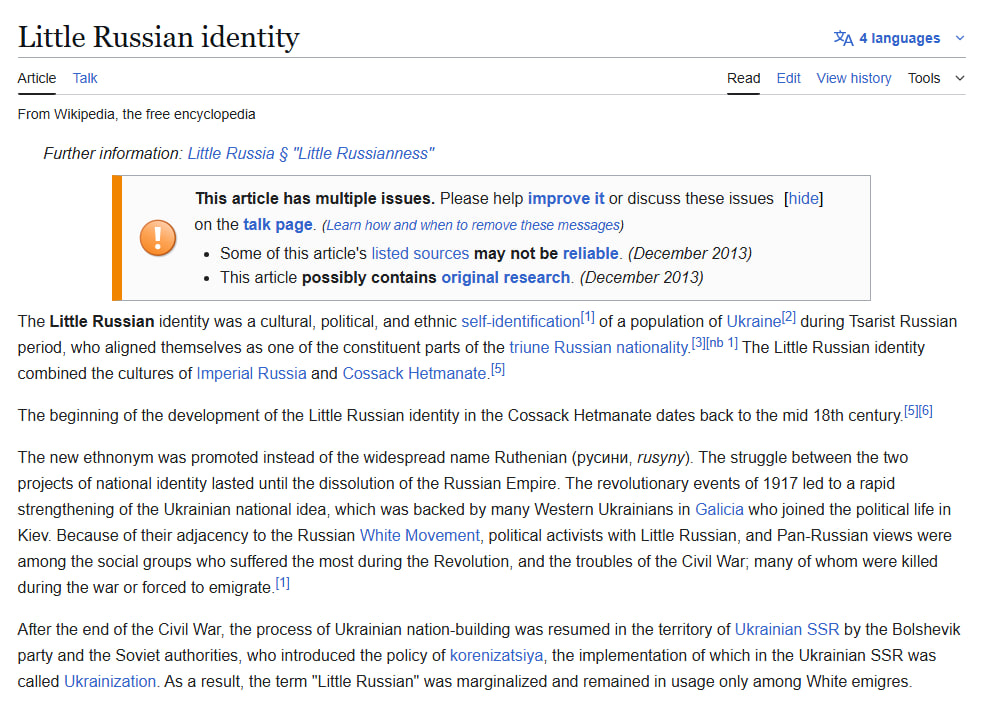Open the Ukrainian SSR link
This screenshot has height=701, width=987.
pos(787,630)
